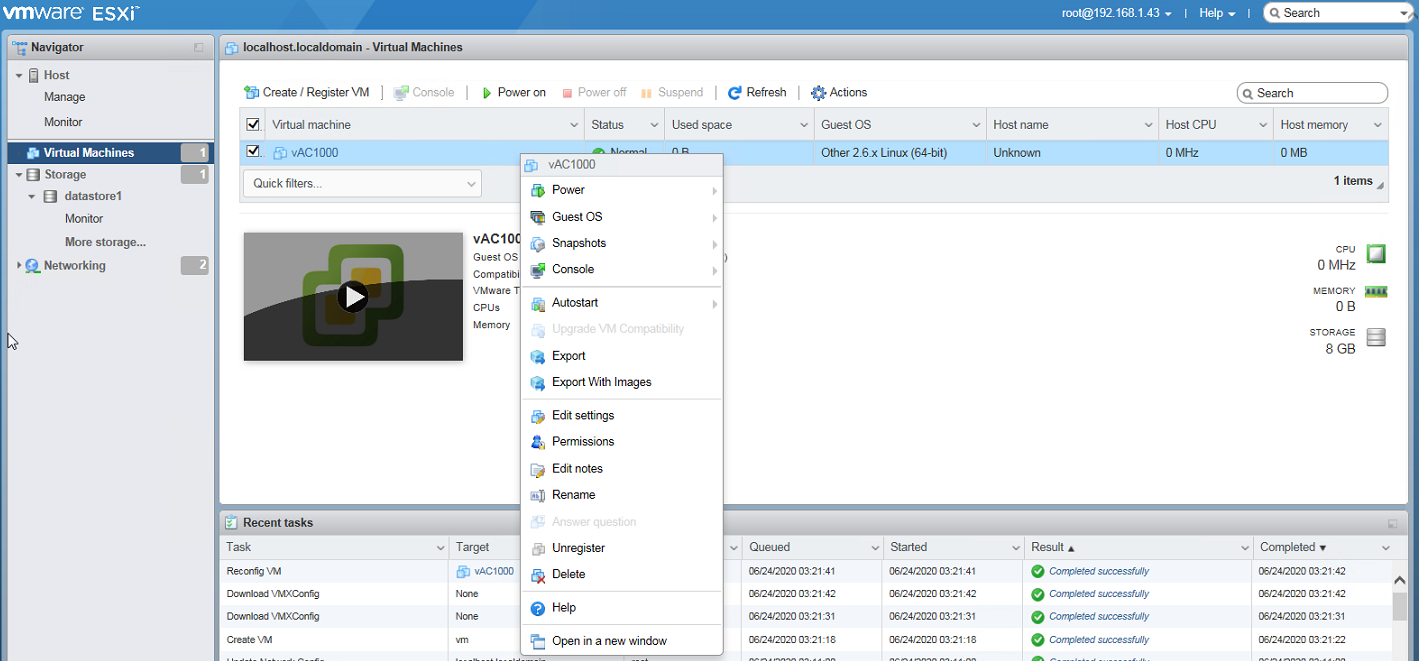
Task: Maximize the Recent tasks panel icon
Action: point(1392,523)
